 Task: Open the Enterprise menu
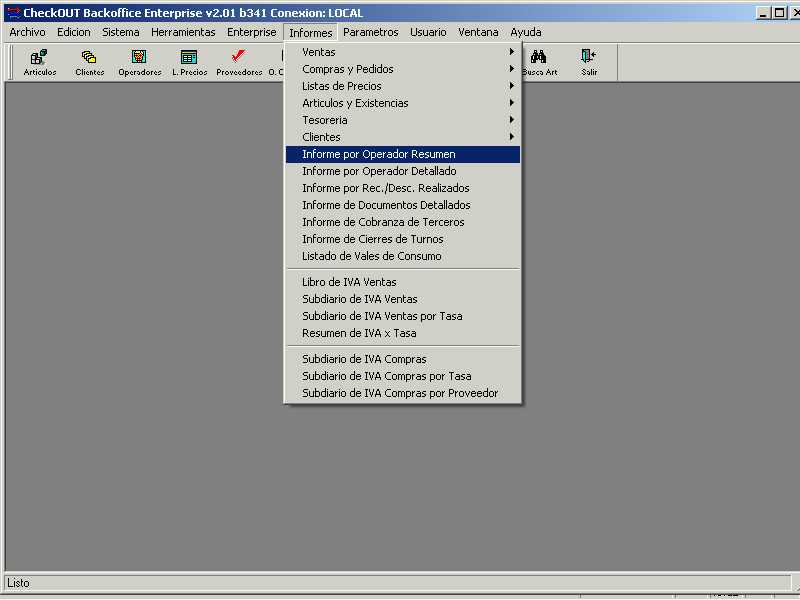(x=252, y=32)
